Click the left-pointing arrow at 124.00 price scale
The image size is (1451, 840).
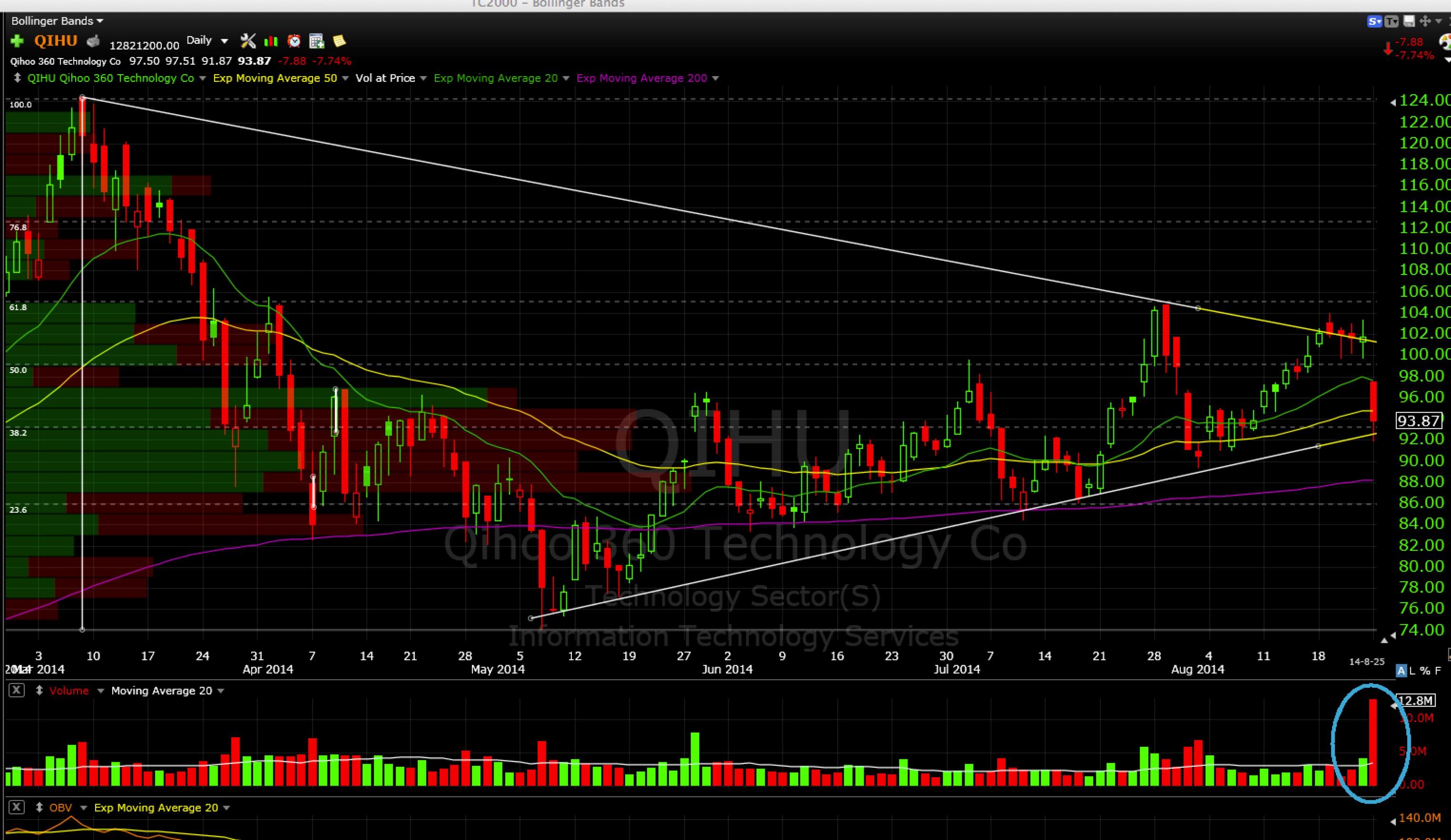tap(1393, 102)
